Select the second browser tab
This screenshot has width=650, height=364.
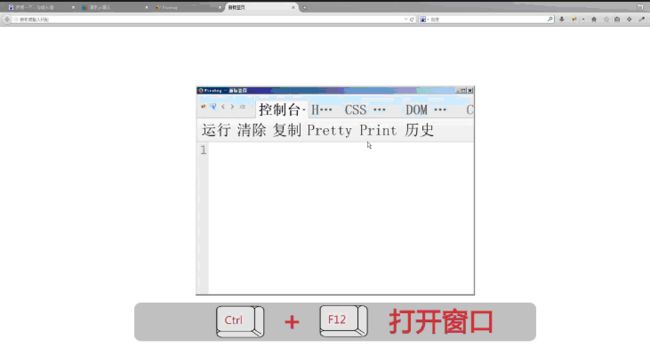point(114,7)
